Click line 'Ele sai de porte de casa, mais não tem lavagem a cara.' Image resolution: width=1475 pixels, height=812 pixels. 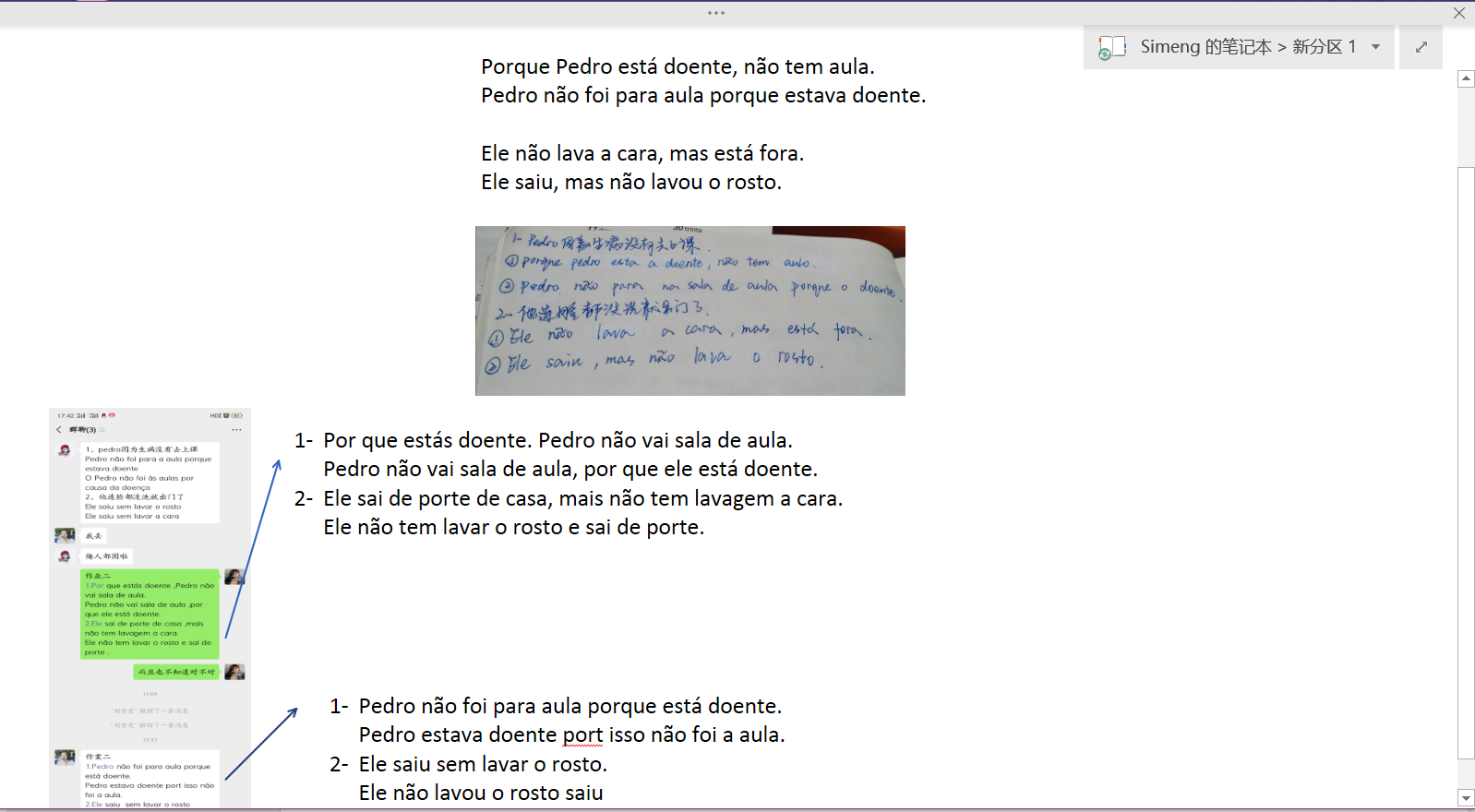point(582,498)
